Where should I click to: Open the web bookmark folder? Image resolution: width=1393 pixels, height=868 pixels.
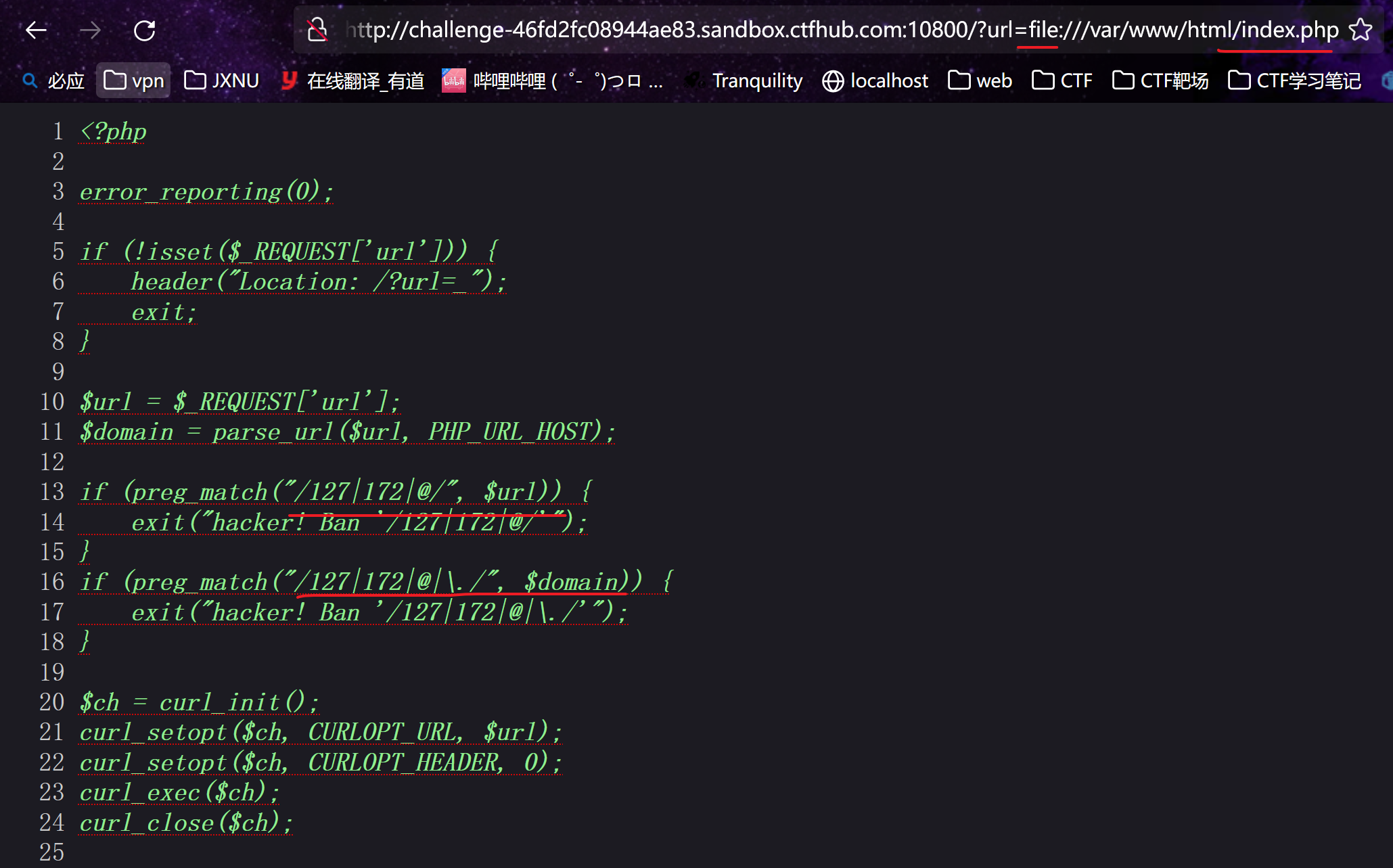coord(980,81)
